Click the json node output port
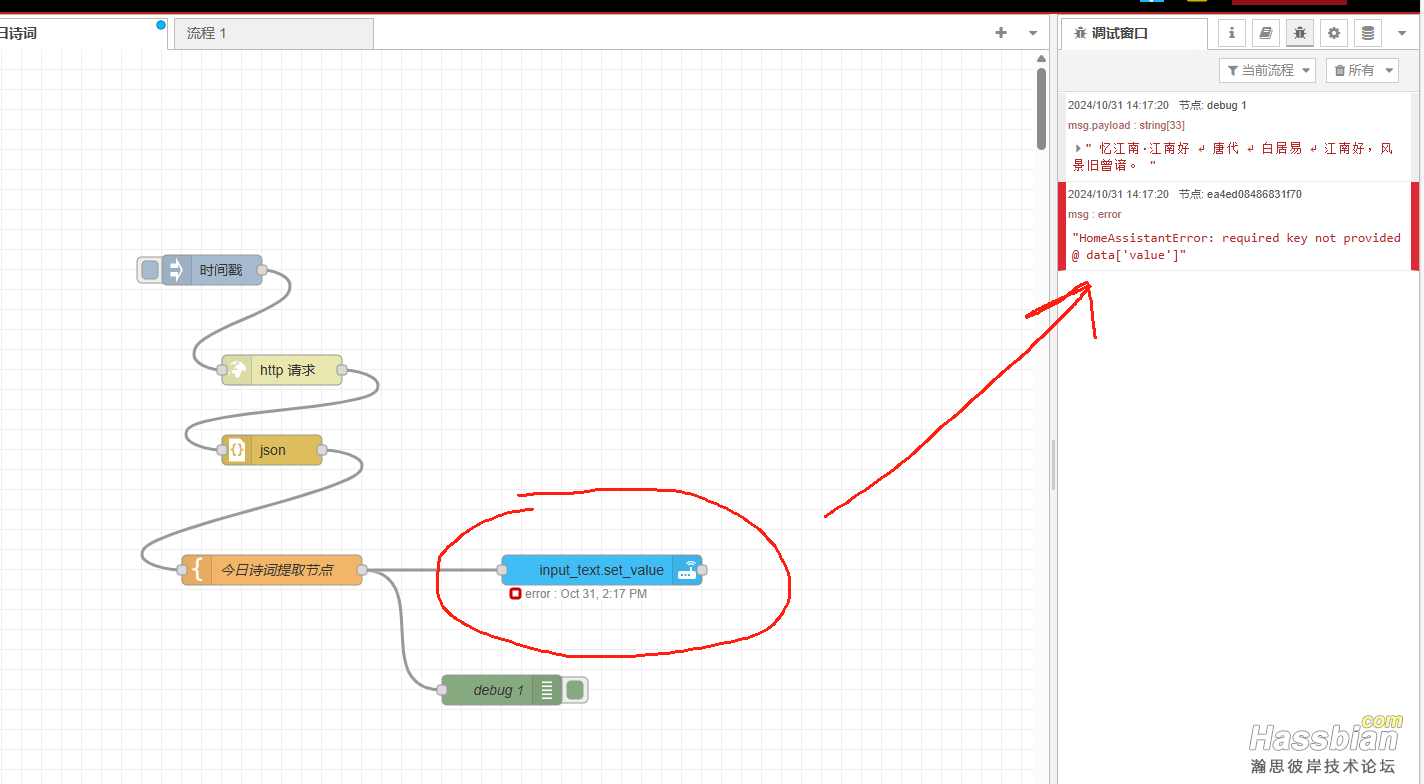The width and height of the screenshot is (1424, 784). pos(322,450)
